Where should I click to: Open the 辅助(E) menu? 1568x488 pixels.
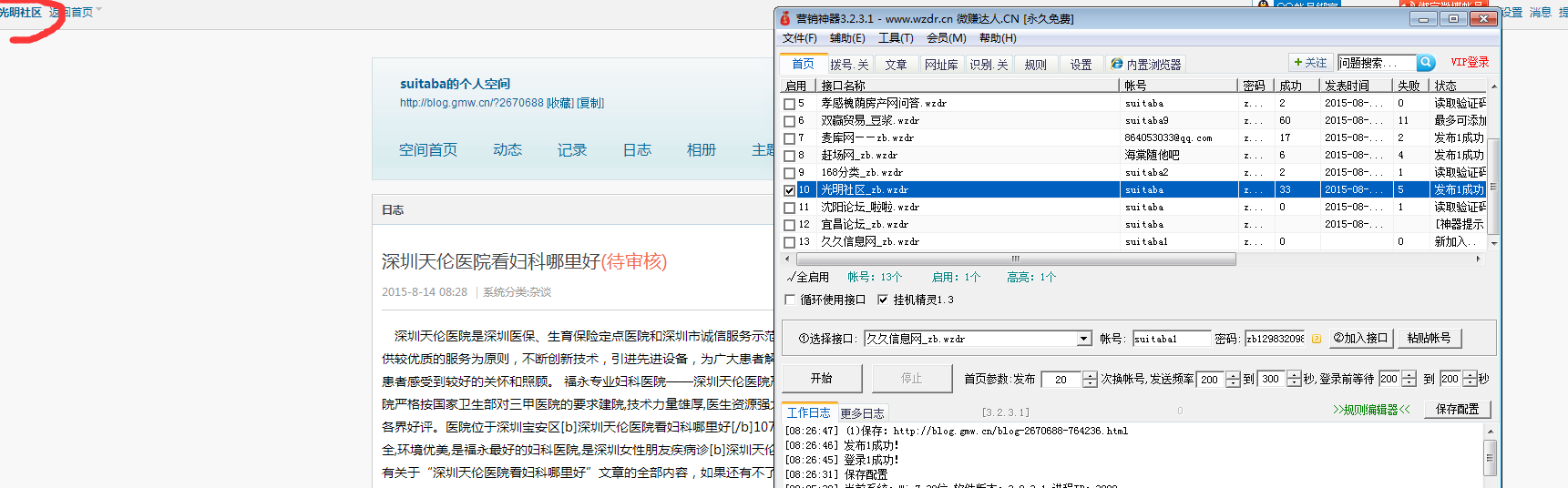(847, 38)
